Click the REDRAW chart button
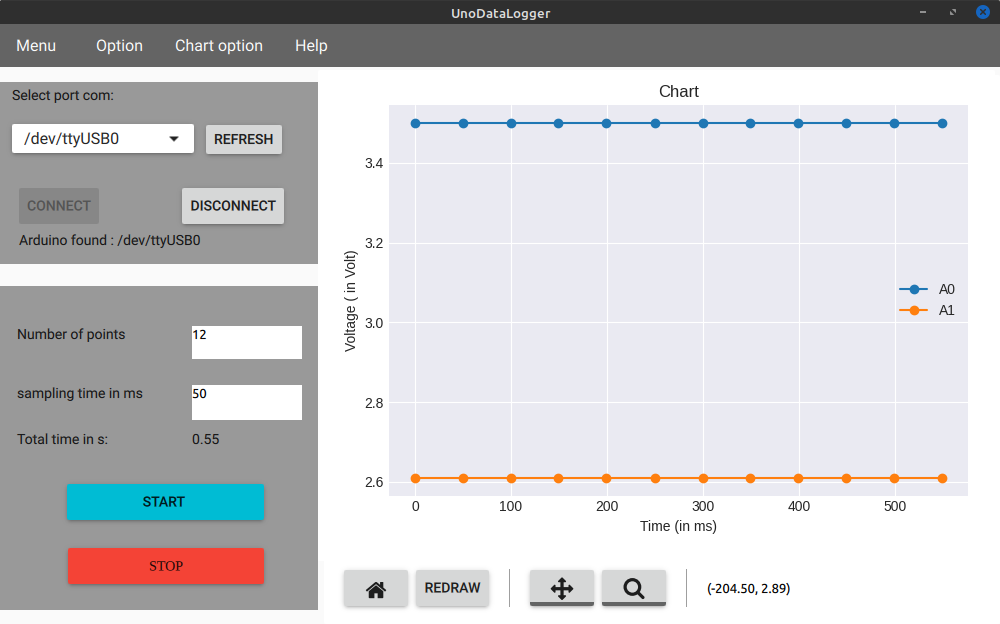Viewport: 1000px width, 624px height. click(452, 588)
